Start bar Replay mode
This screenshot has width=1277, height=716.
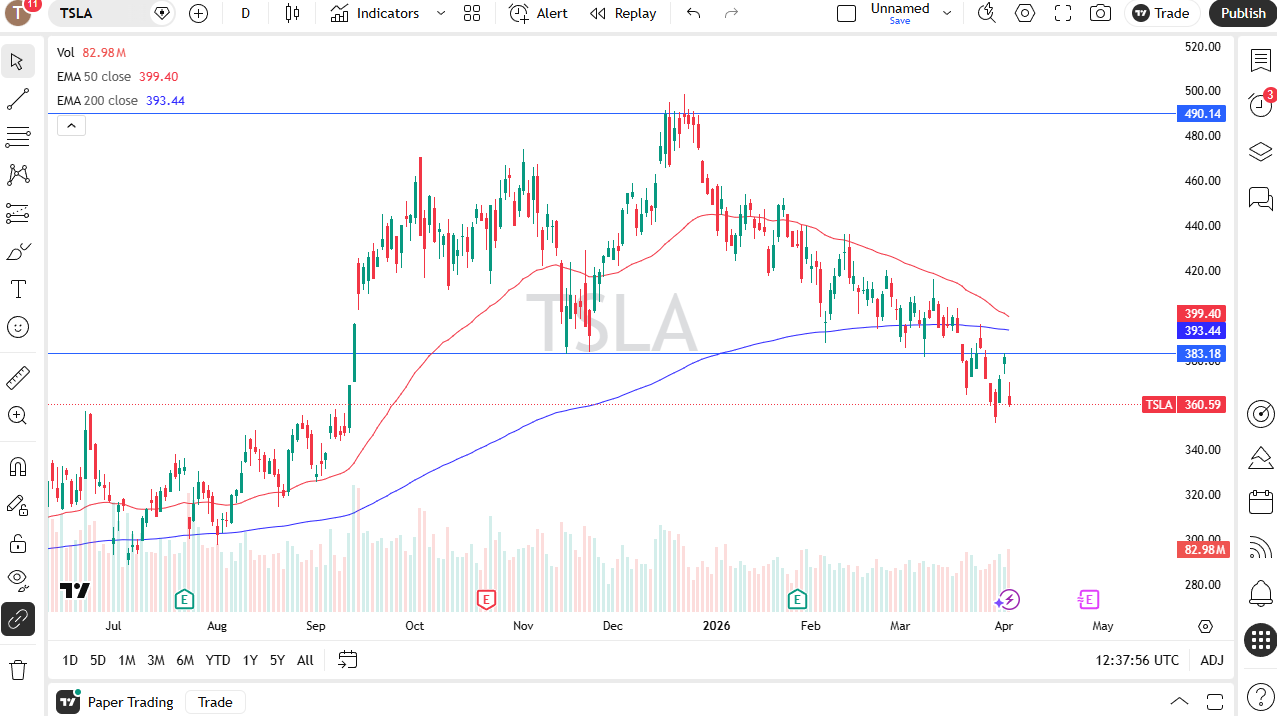[623, 13]
